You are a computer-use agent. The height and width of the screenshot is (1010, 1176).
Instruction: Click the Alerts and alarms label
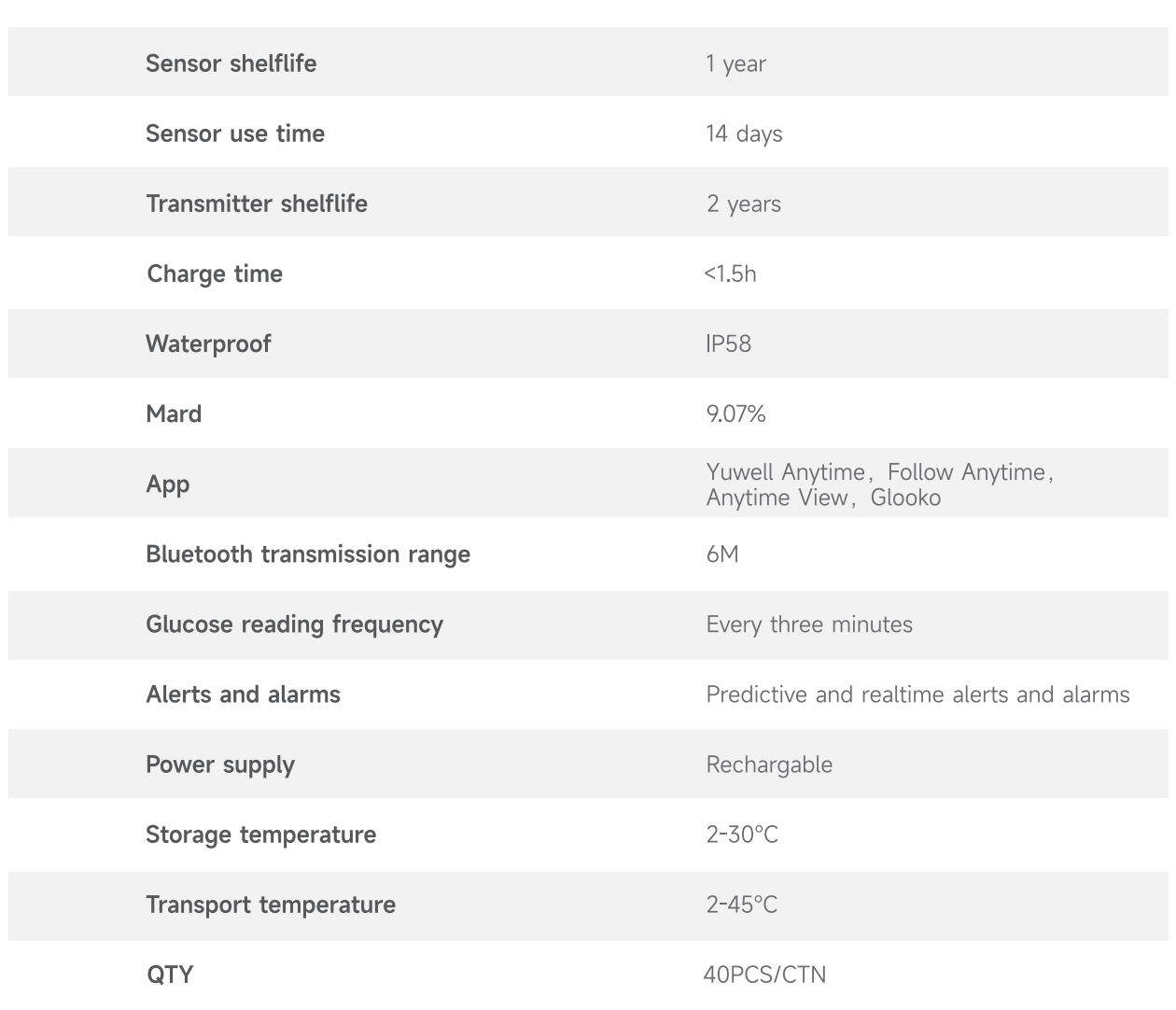pos(243,694)
